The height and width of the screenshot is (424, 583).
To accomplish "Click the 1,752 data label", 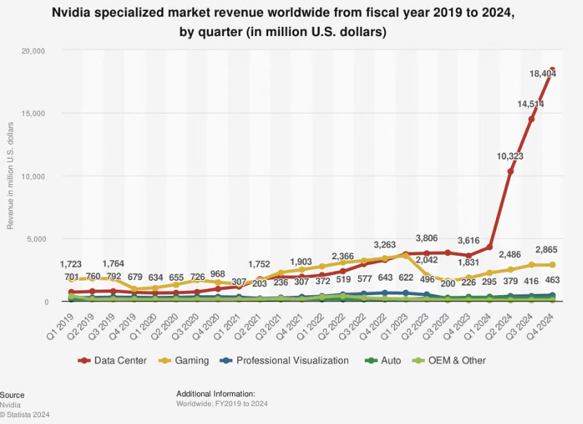I will (x=259, y=264).
